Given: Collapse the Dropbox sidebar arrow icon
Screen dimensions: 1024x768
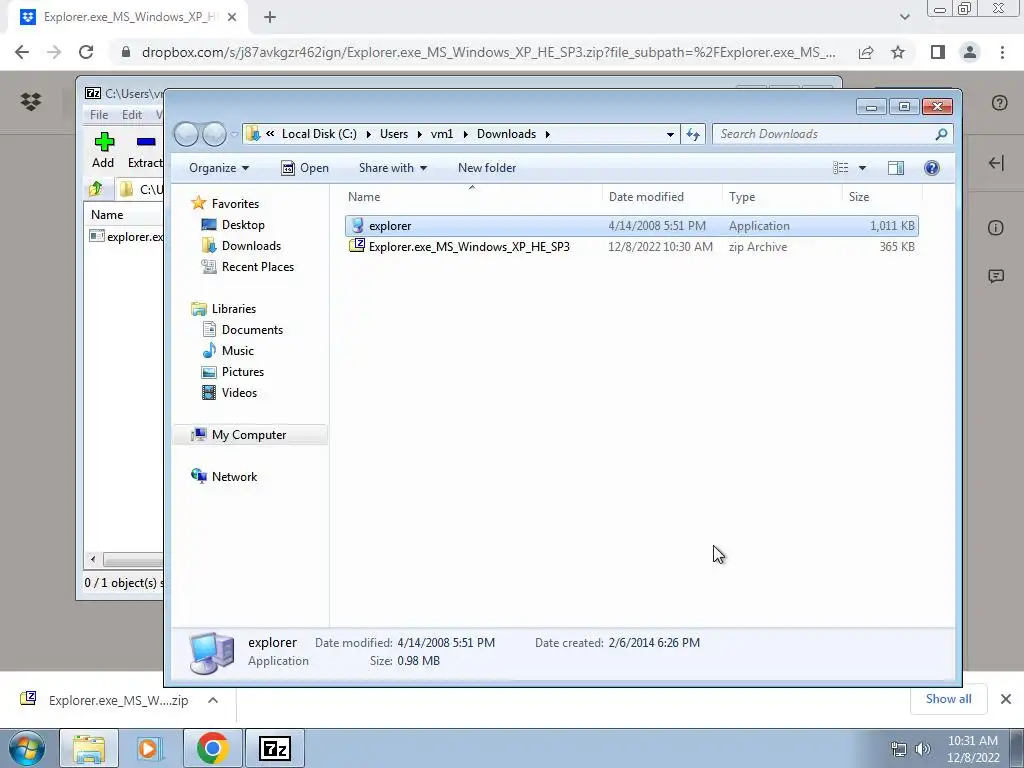Looking at the screenshot, I should 996,163.
